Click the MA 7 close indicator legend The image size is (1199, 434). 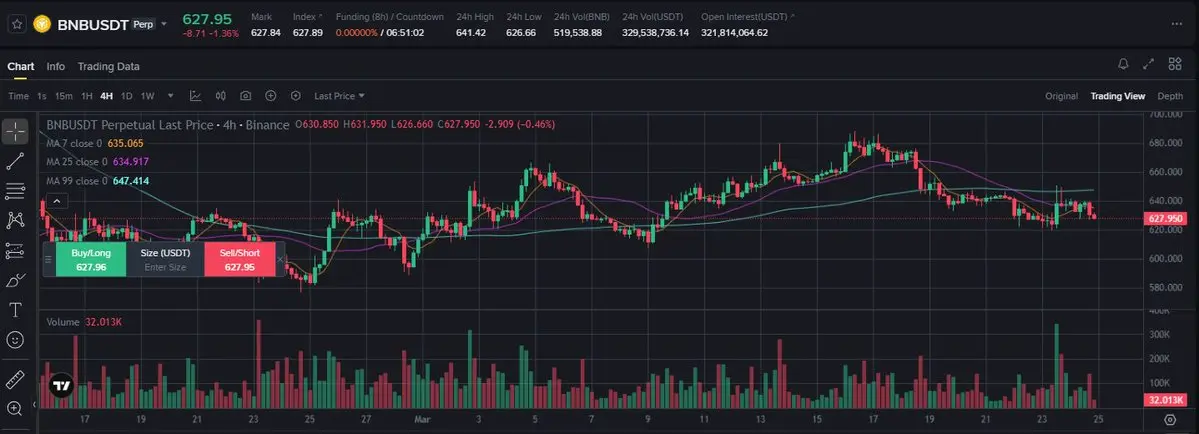(x=95, y=143)
